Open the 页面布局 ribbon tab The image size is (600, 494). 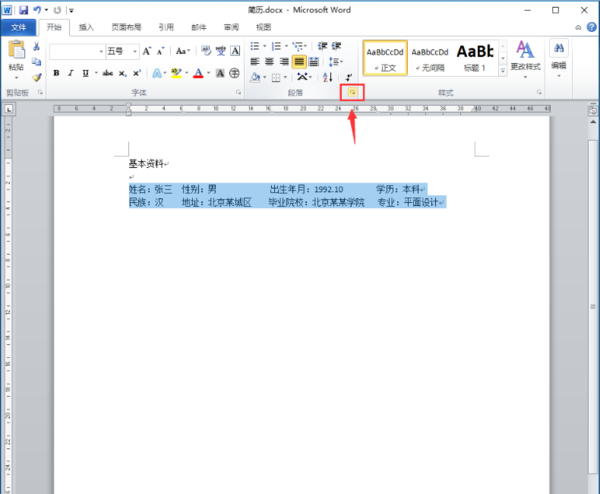(126, 27)
